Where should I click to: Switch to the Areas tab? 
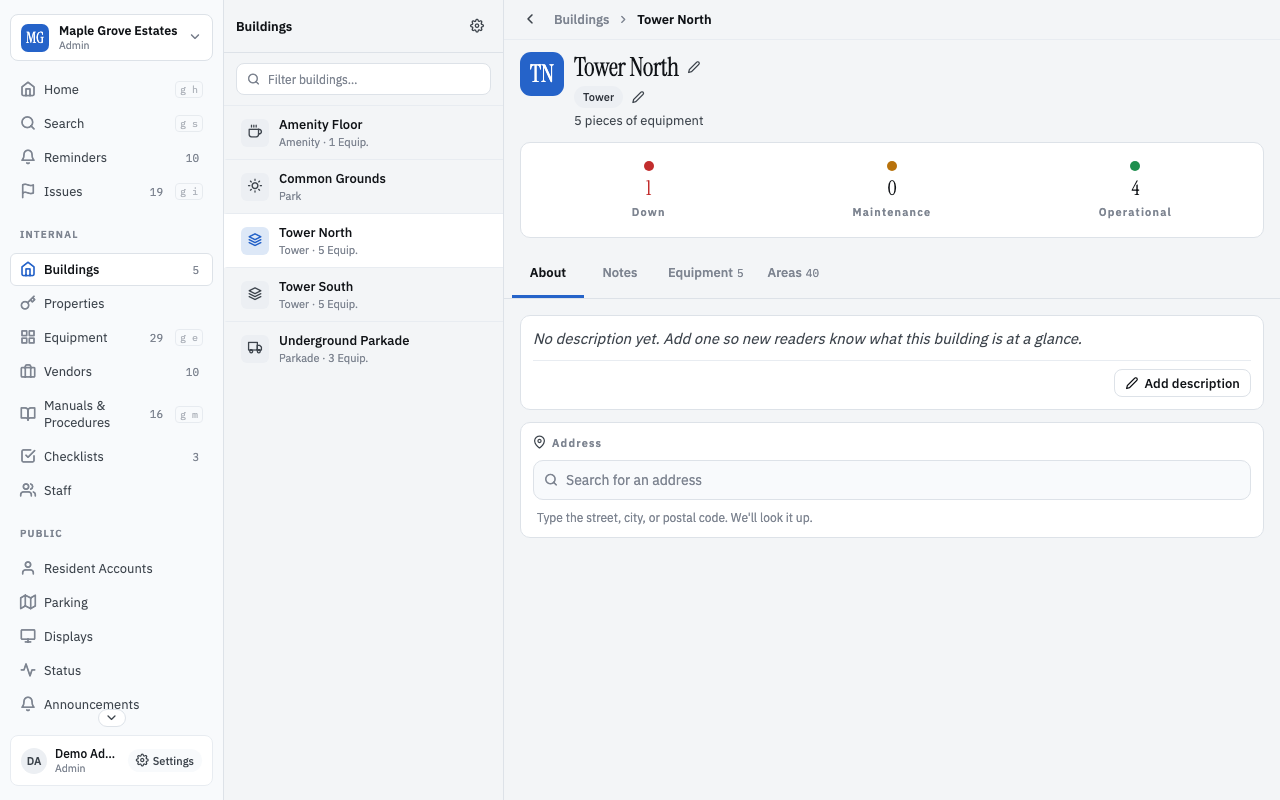click(793, 272)
